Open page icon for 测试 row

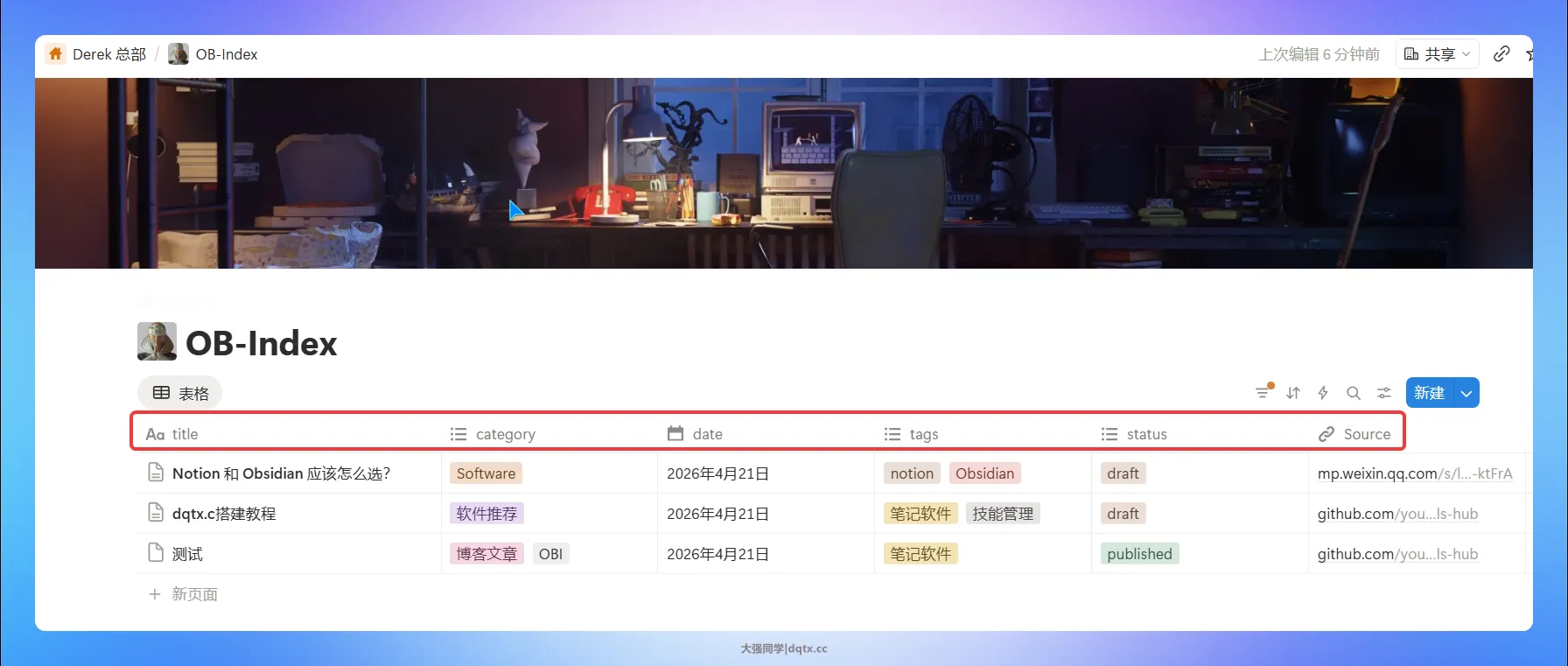[156, 553]
